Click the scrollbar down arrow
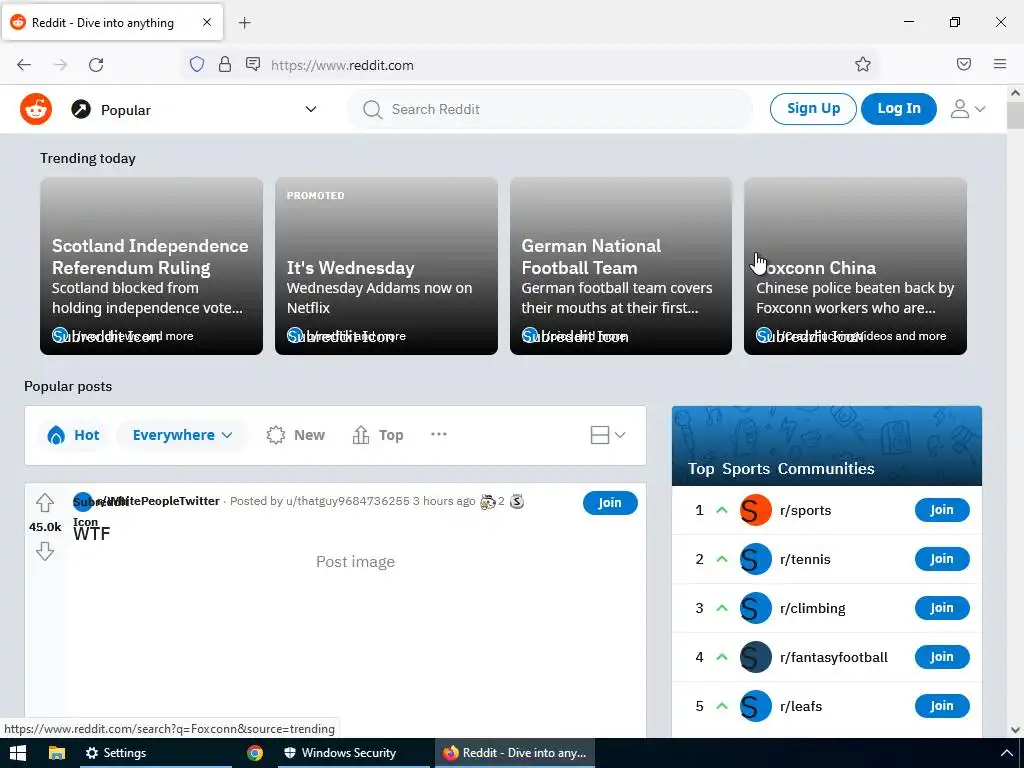The height and width of the screenshot is (768, 1024). click(1016, 730)
